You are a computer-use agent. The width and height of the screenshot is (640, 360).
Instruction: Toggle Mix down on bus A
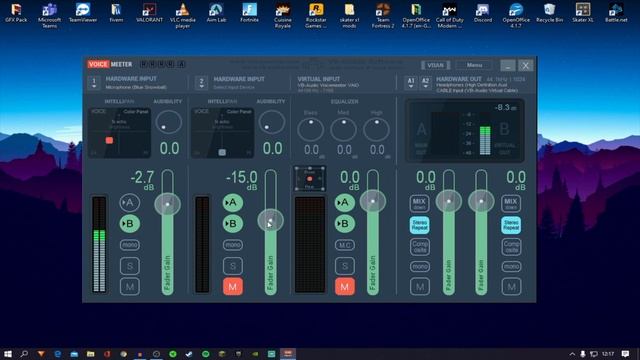coord(420,203)
